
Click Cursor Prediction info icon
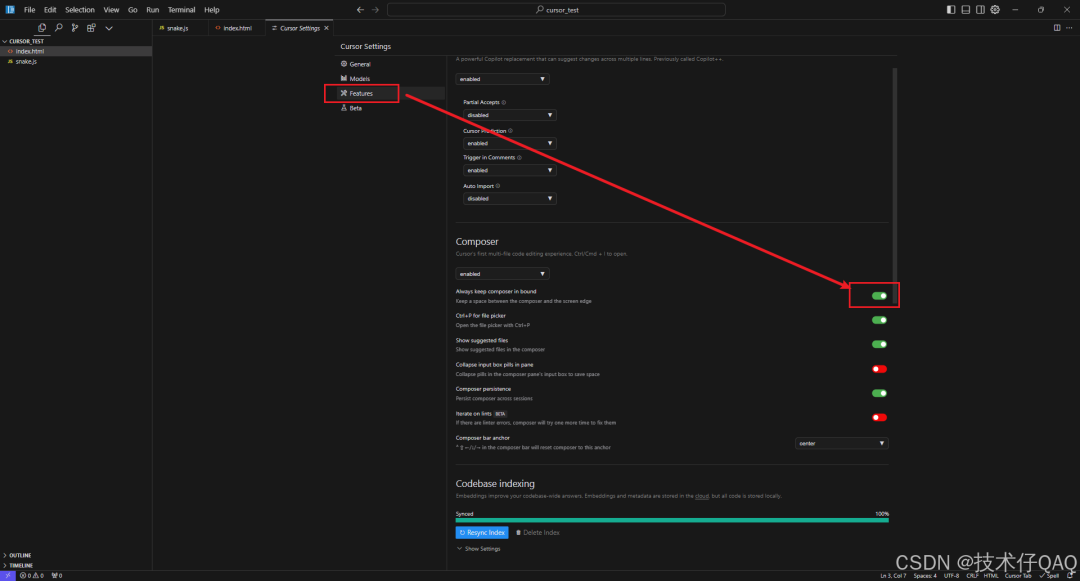[x=510, y=131]
